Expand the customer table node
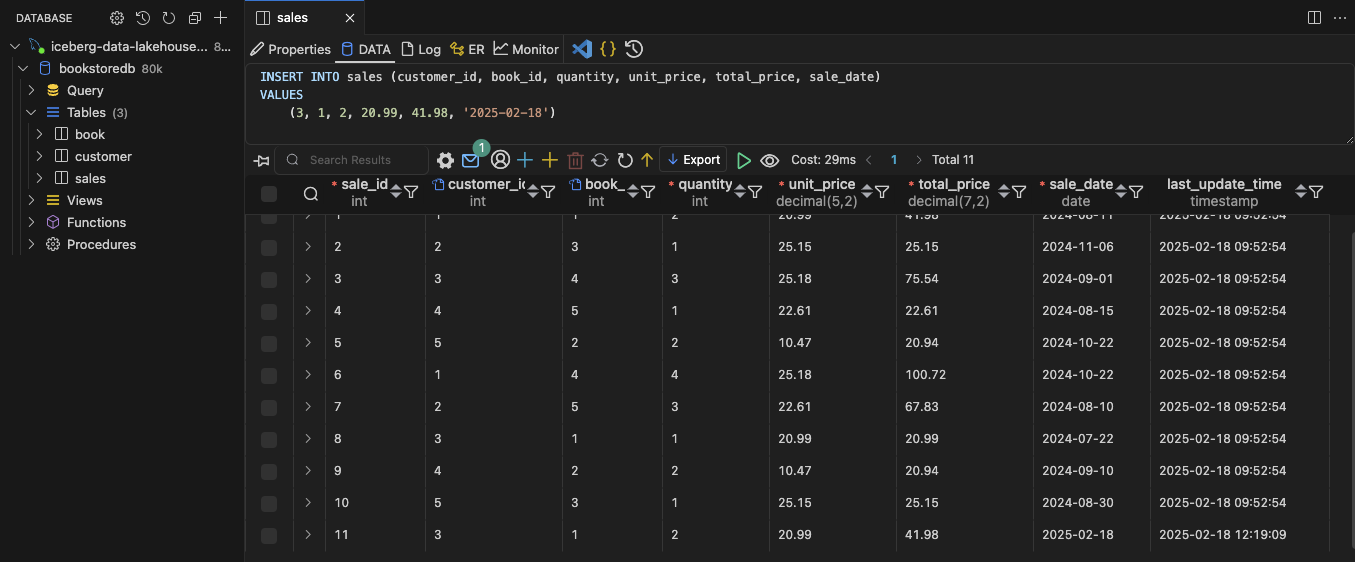The width and height of the screenshot is (1355, 562). [x=39, y=156]
